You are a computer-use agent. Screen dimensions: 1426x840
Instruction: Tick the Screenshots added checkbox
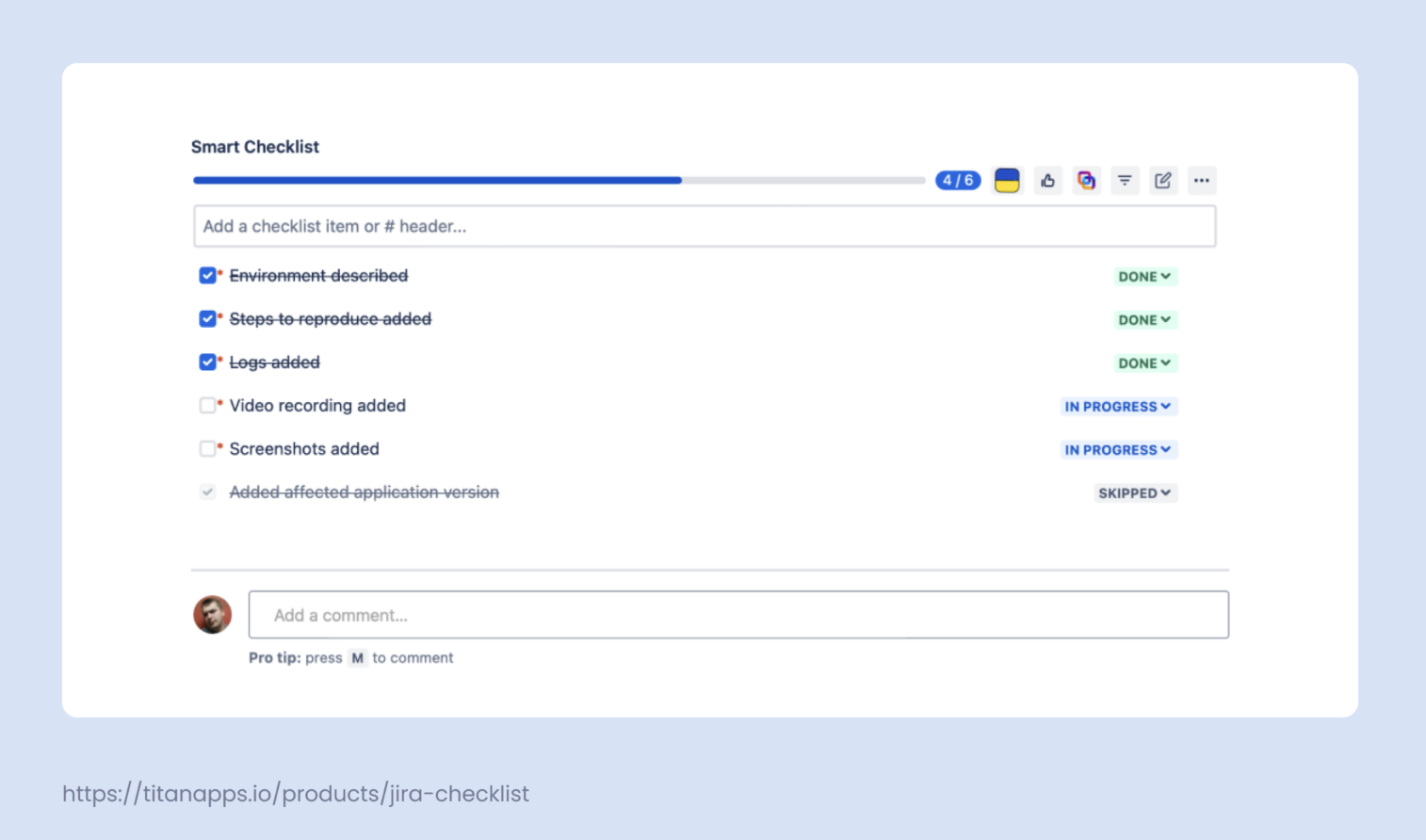pyautogui.click(x=207, y=449)
